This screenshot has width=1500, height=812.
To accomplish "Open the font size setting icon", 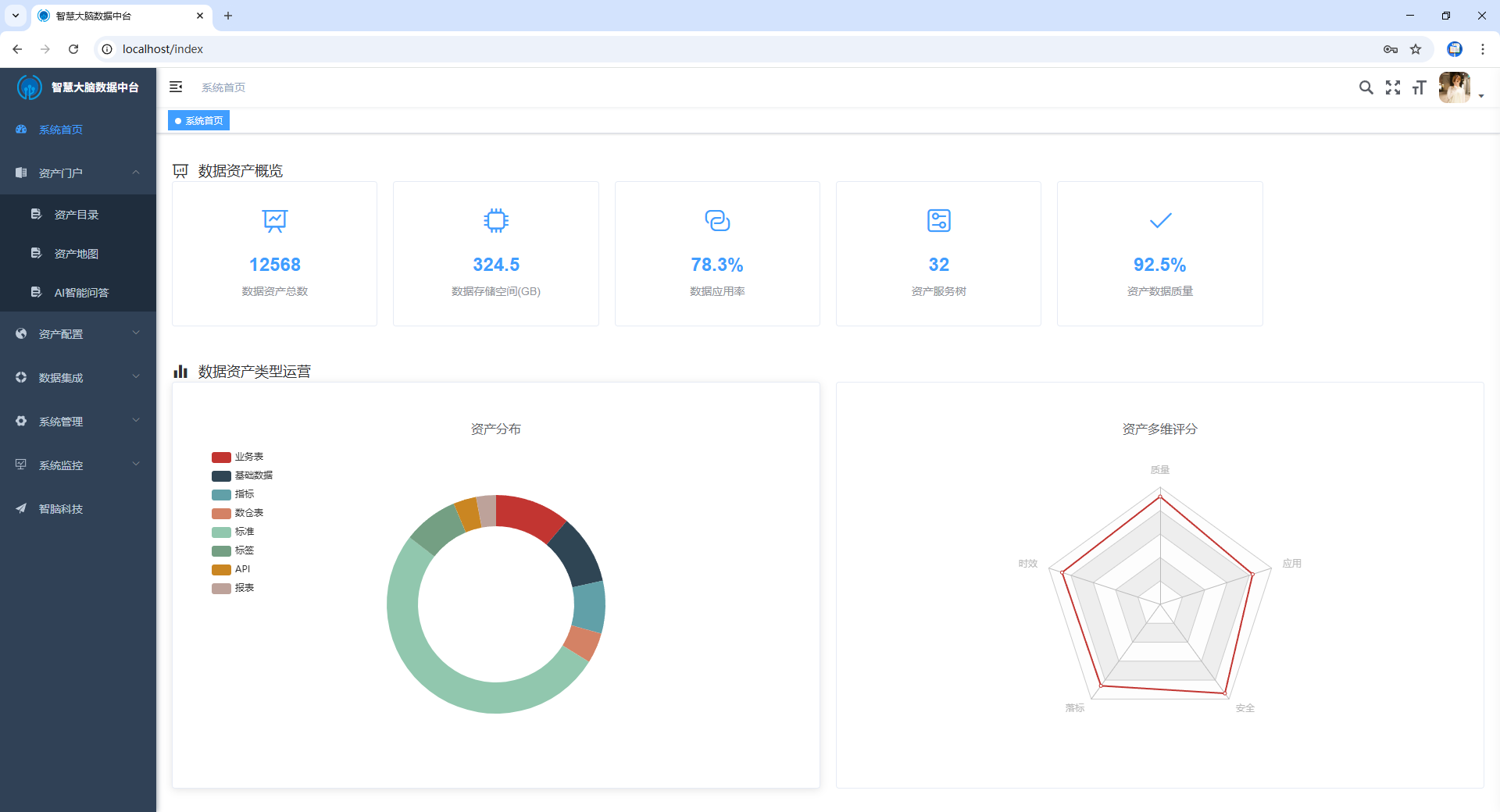I will [x=1419, y=87].
